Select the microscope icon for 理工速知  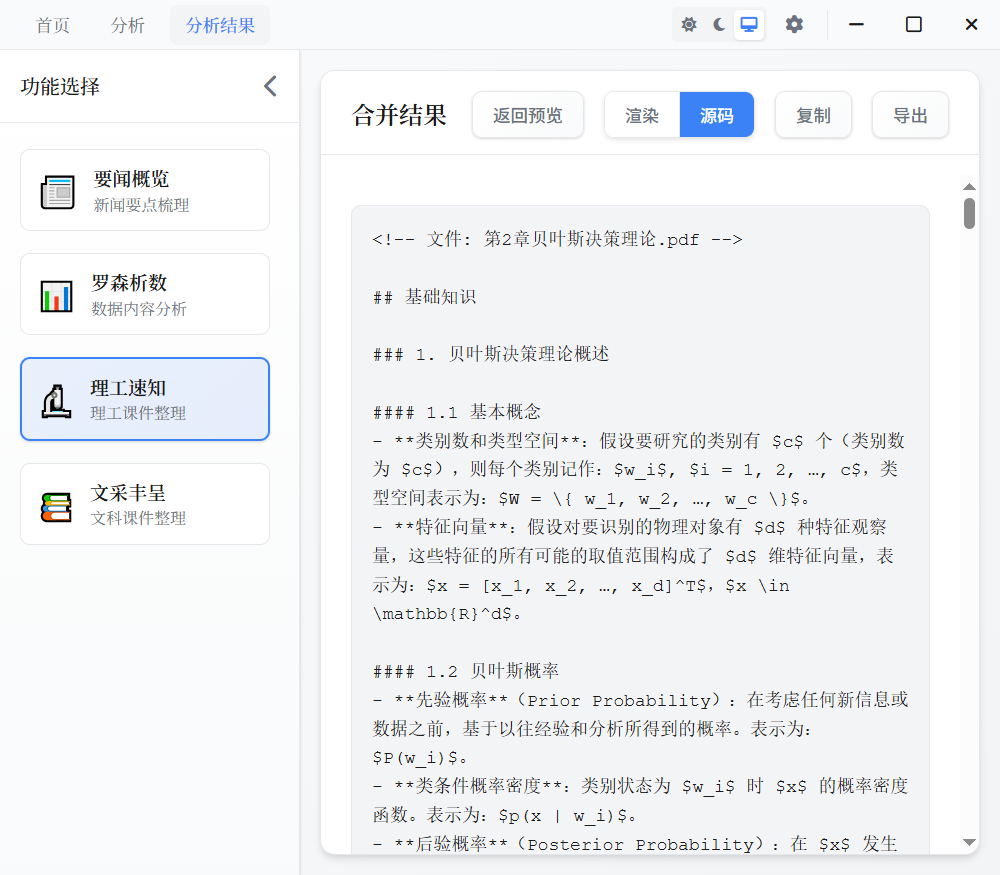(x=57, y=398)
